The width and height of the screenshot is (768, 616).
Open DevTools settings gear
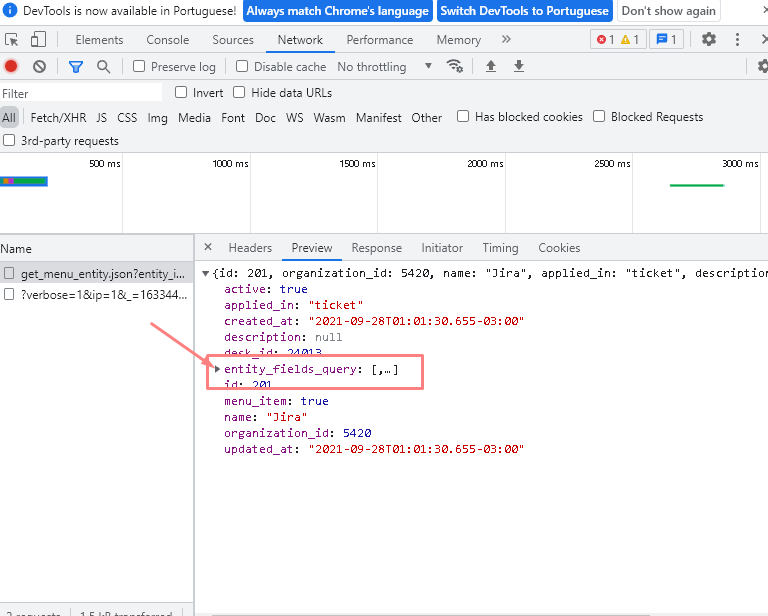(709, 39)
